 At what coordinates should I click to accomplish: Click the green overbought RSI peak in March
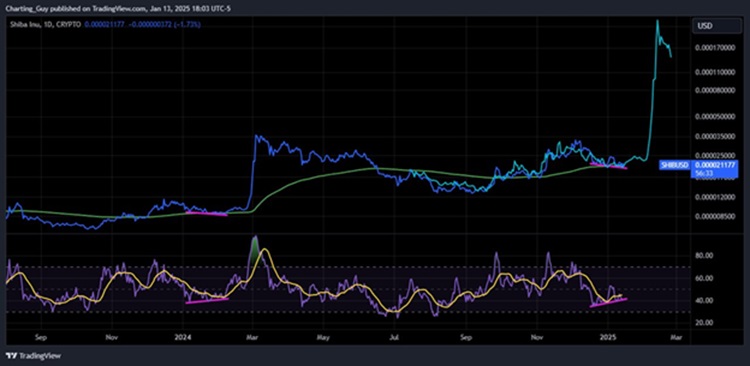255,246
